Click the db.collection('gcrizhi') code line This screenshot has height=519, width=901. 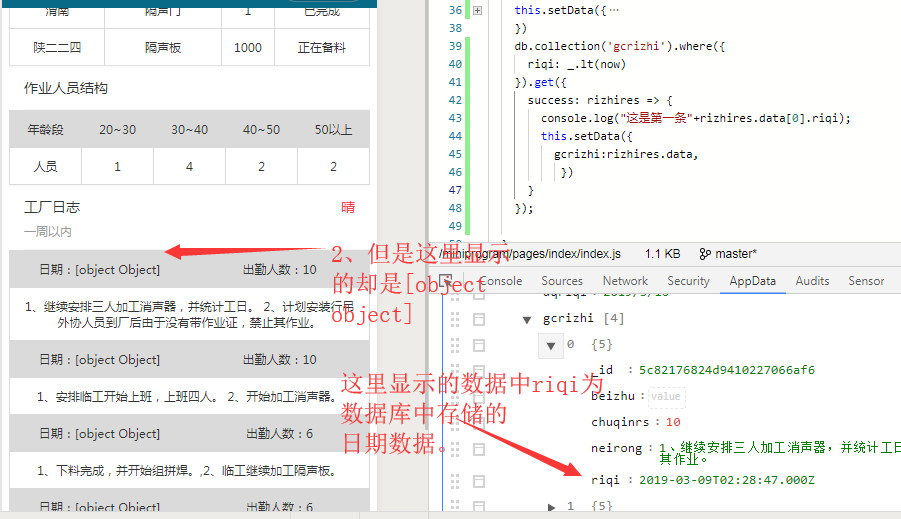pos(619,46)
